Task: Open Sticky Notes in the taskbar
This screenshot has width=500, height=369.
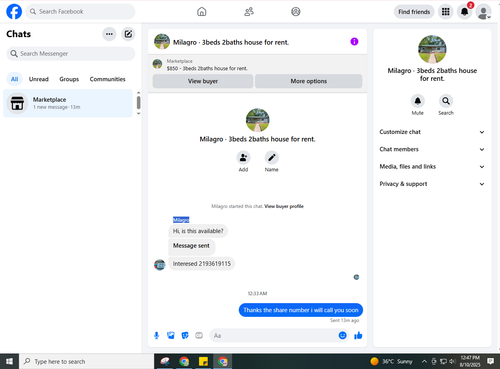Action: click(203, 361)
